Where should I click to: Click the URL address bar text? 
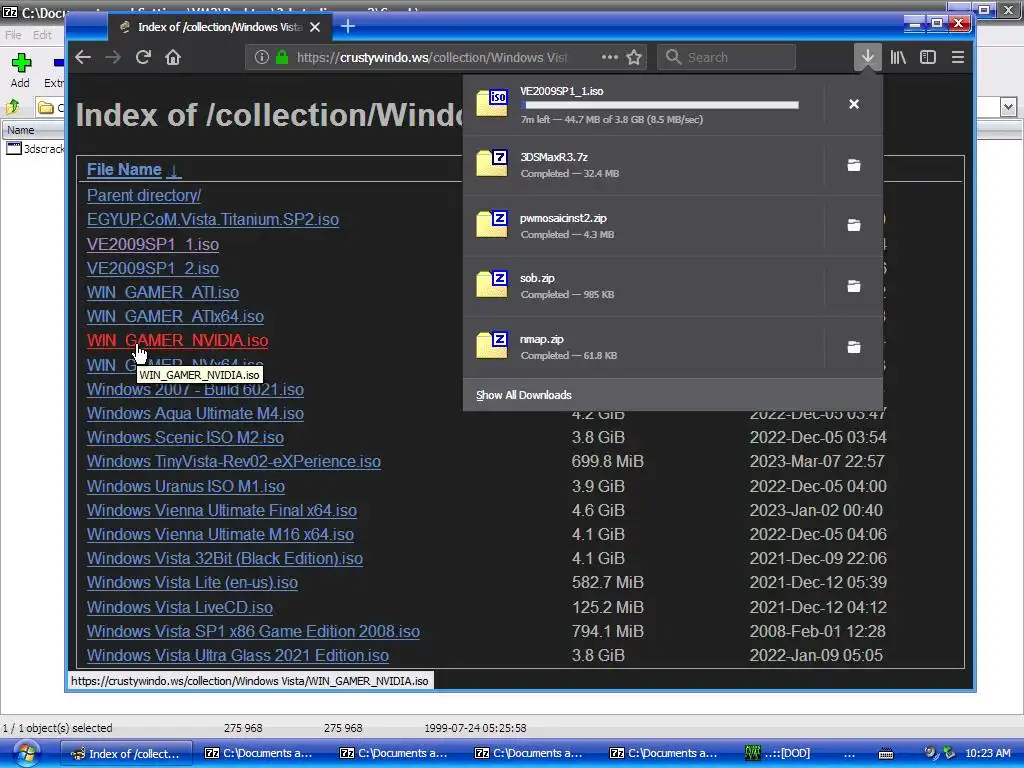click(432, 57)
